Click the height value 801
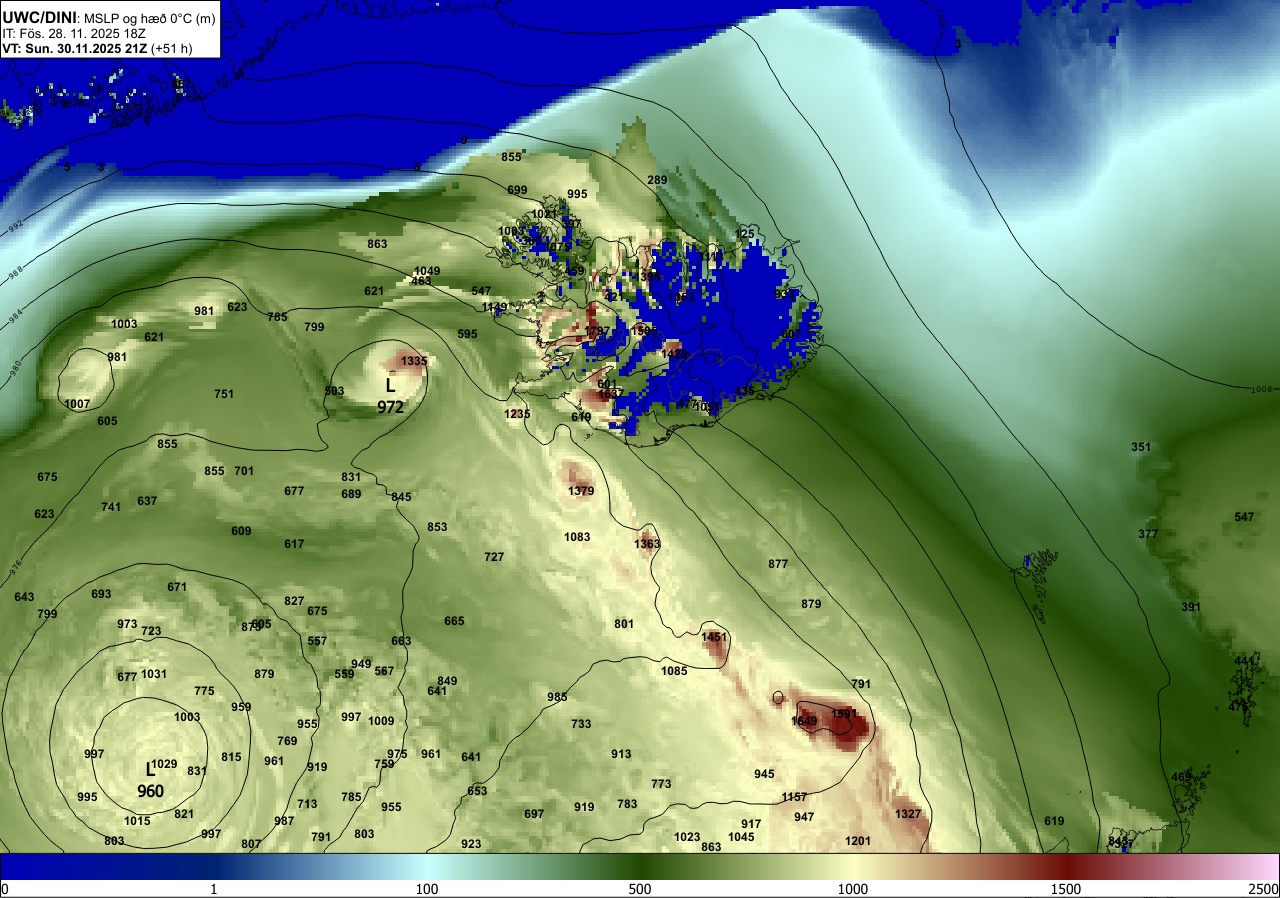This screenshot has height=898, width=1280. 624,624
